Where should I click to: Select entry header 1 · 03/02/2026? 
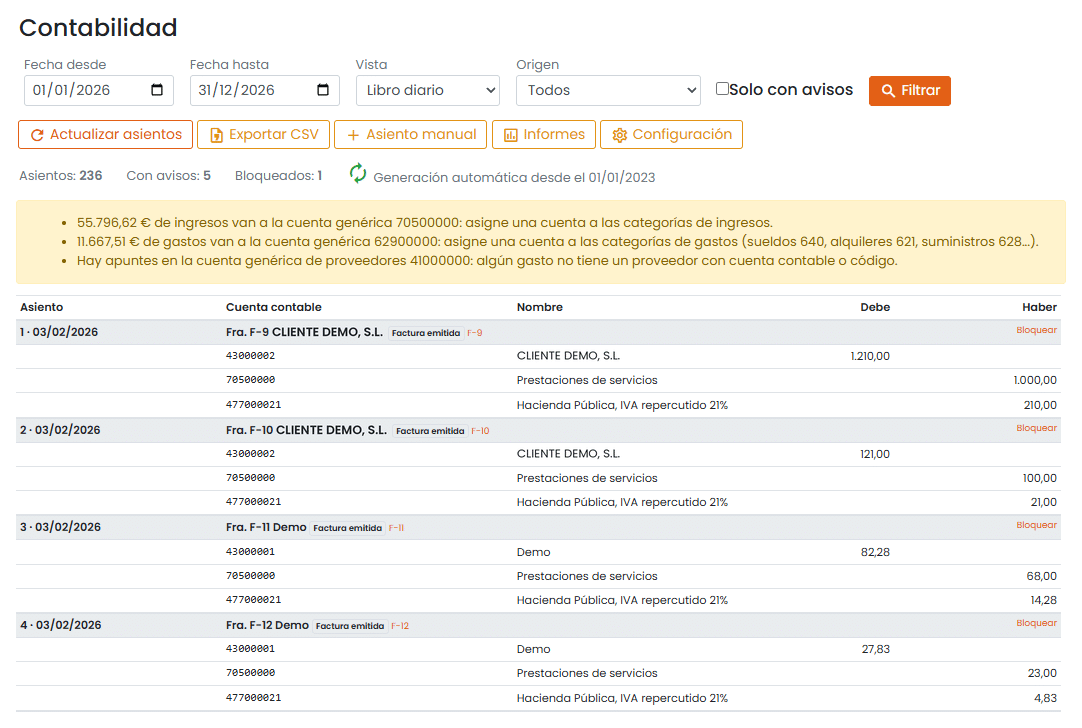point(59,332)
